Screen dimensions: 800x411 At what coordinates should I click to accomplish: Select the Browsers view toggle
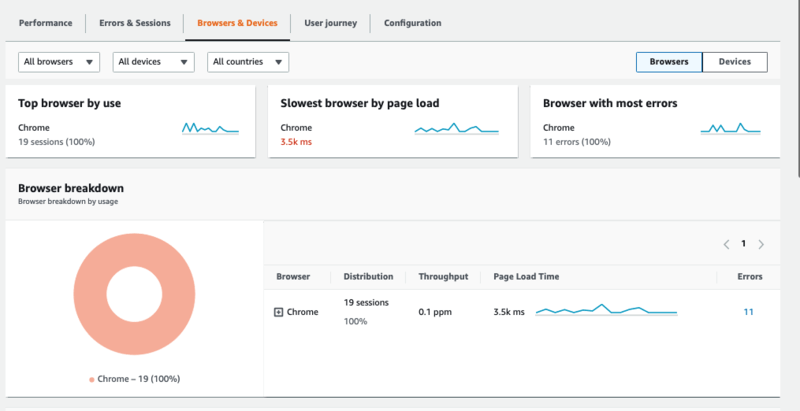pyautogui.click(x=669, y=62)
